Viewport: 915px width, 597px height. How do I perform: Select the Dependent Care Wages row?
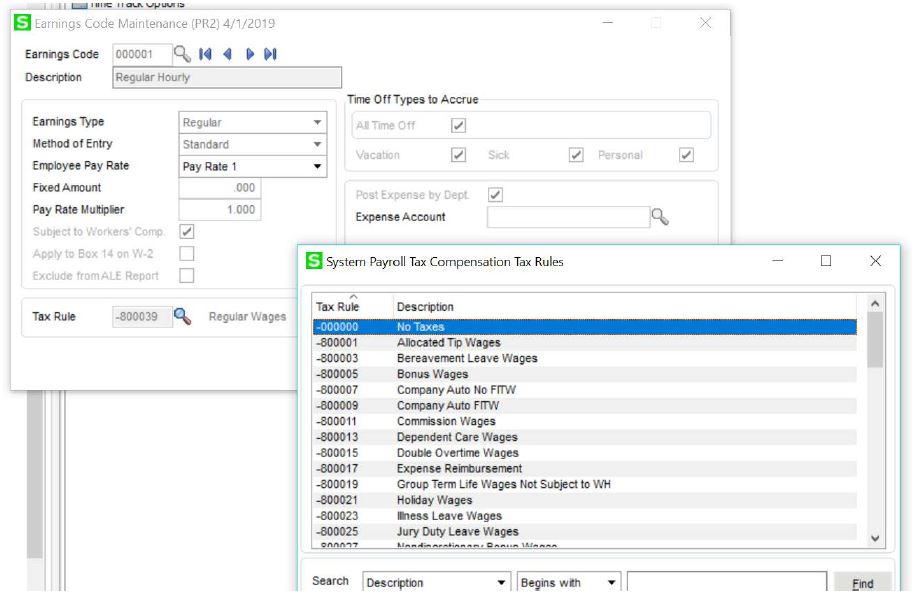click(585, 437)
